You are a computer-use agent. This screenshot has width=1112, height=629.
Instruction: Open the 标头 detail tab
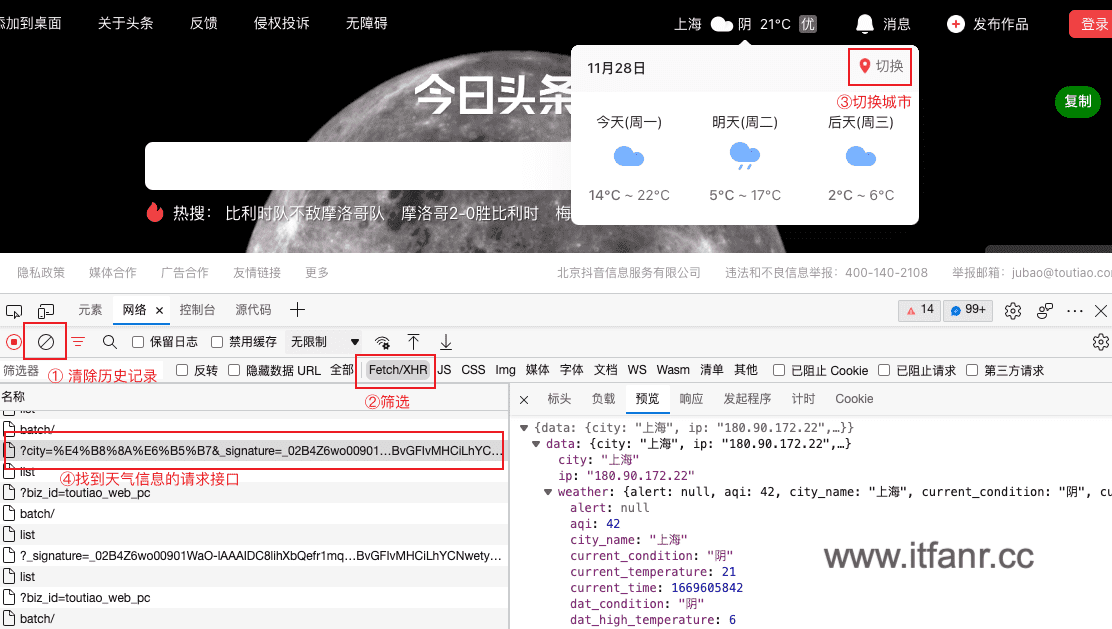pos(559,399)
